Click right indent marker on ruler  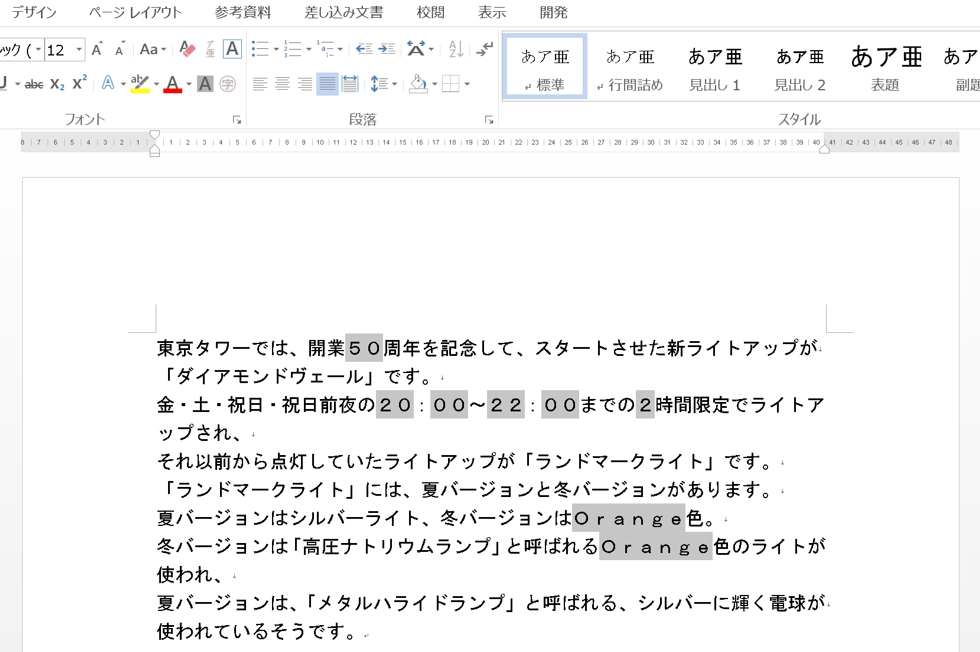[824, 149]
